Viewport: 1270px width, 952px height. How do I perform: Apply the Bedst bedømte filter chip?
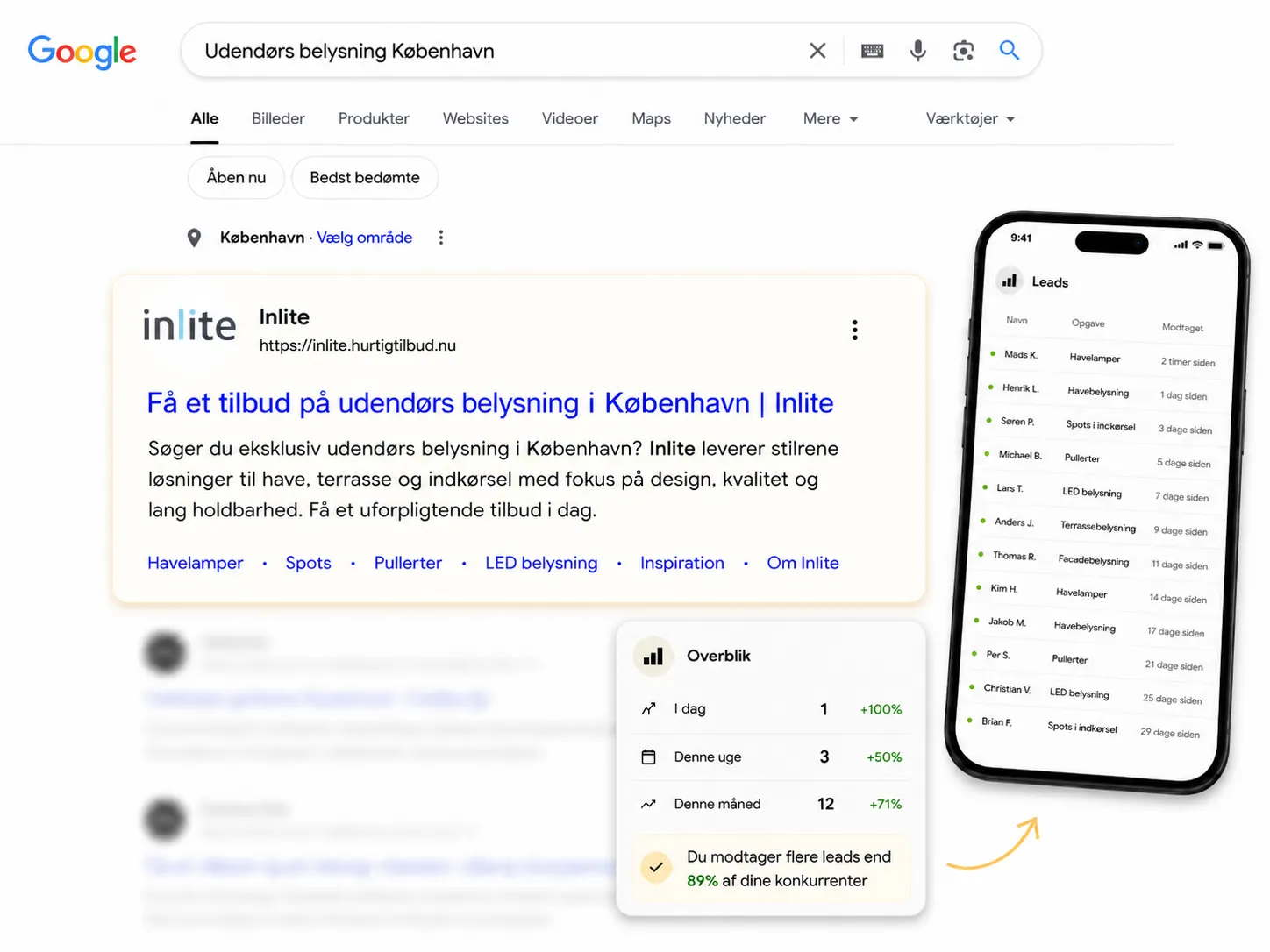(x=365, y=177)
